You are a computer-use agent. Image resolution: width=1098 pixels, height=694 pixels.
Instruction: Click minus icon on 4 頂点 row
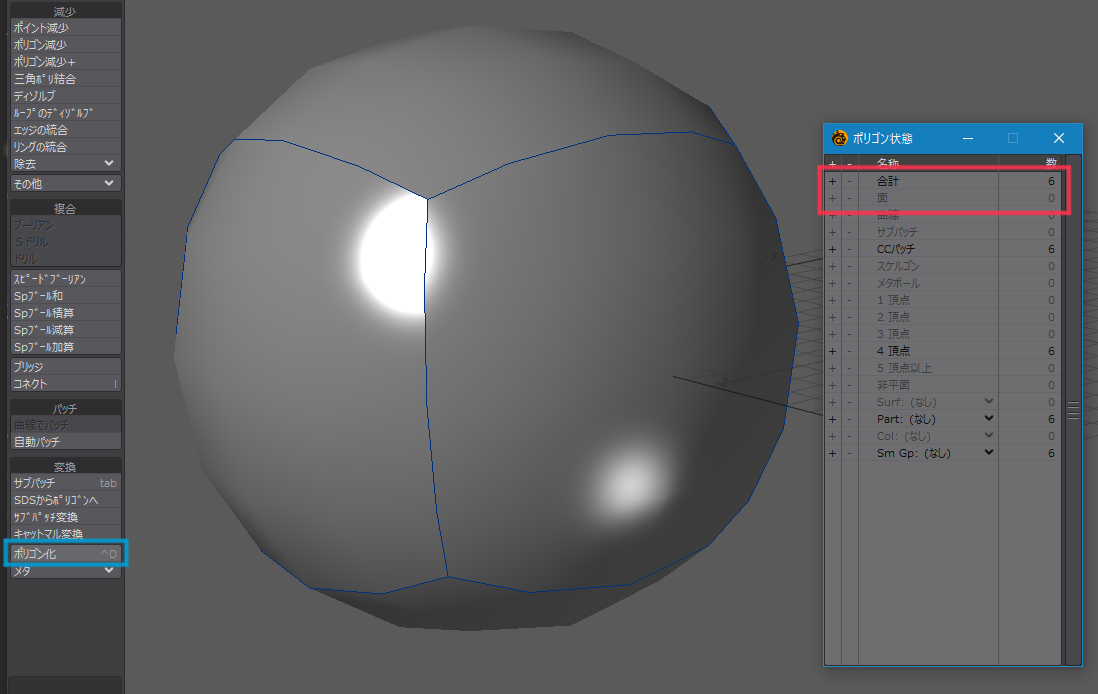(850, 351)
